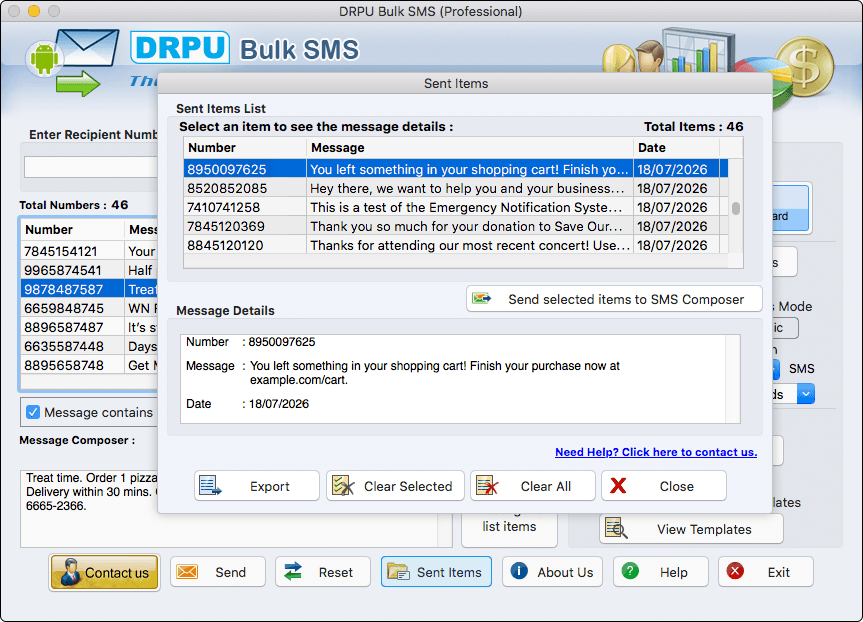The image size is (863, 622).
Task: Click the View Templates magnifier icon
Action: coord(616,528)
